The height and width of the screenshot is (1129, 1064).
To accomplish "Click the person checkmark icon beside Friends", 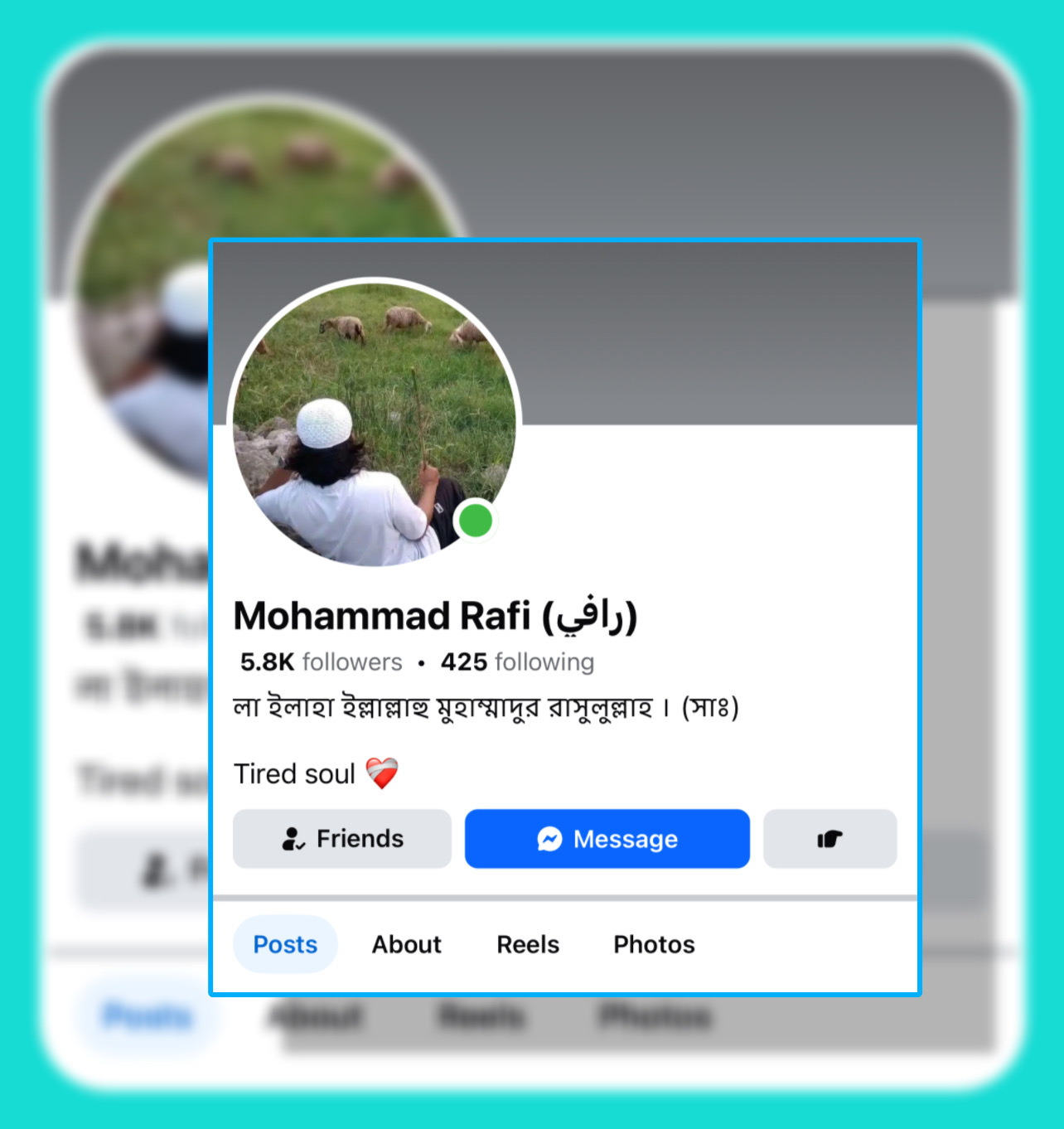I will click(293, 839).
